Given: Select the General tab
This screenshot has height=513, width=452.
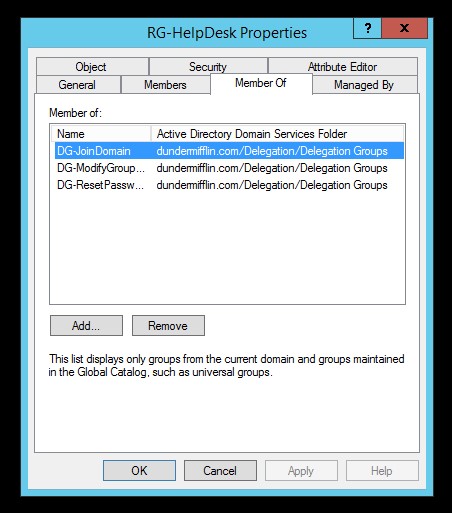Looking at the screenshot, I should 78,85.
